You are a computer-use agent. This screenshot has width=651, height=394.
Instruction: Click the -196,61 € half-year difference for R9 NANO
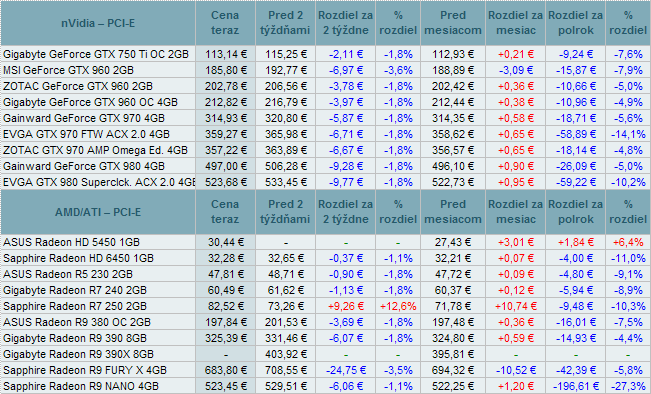coord(575,386)
